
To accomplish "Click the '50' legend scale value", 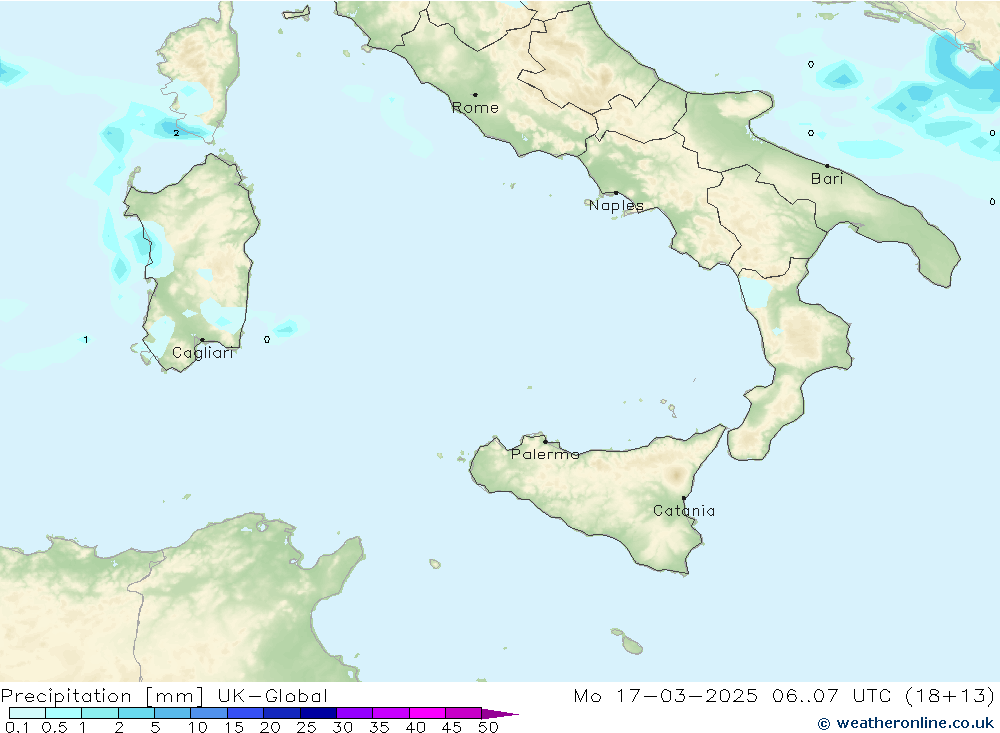I will click(x=488, y=727).
